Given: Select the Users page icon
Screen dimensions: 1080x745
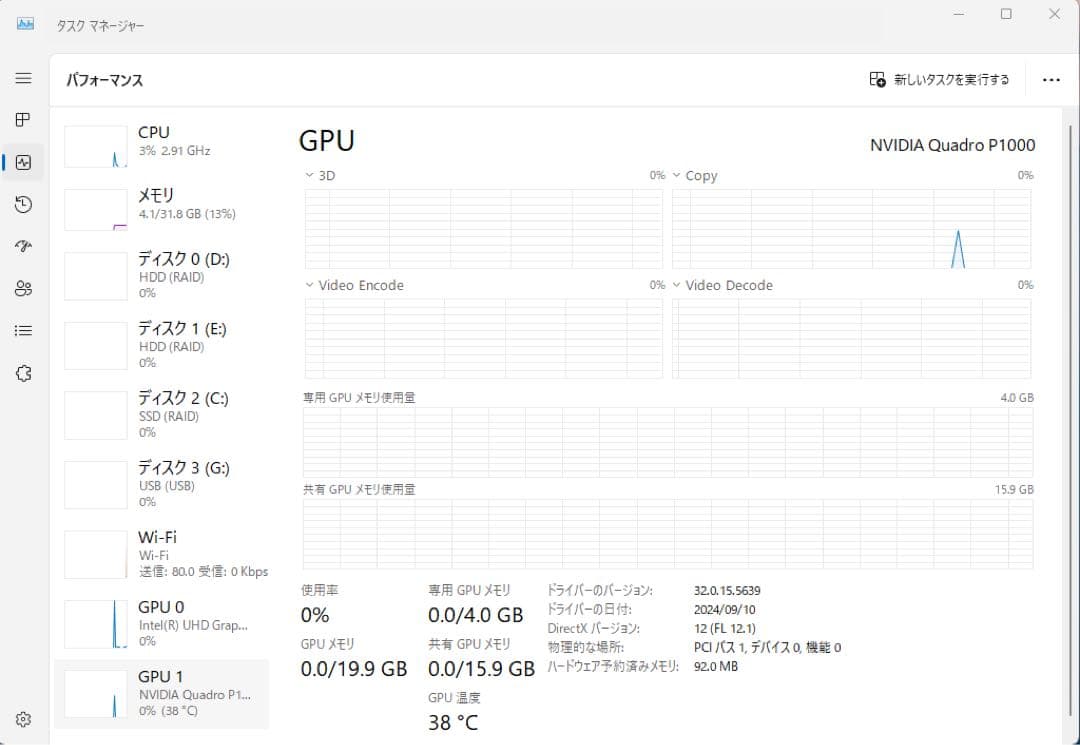Looking at the screenshot, I should click(x=24, y=288).
